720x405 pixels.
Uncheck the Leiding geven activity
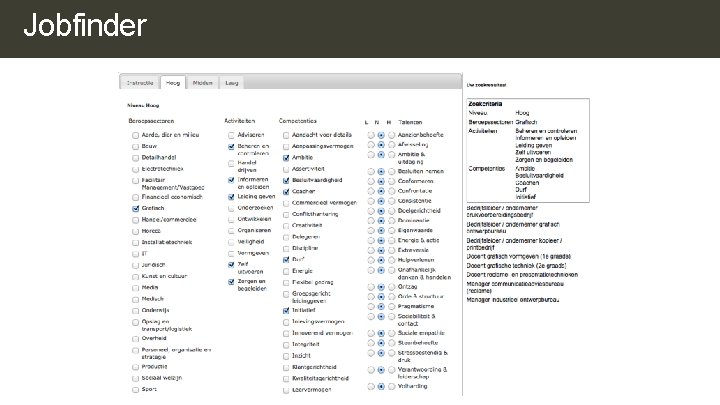click(231, 197)
